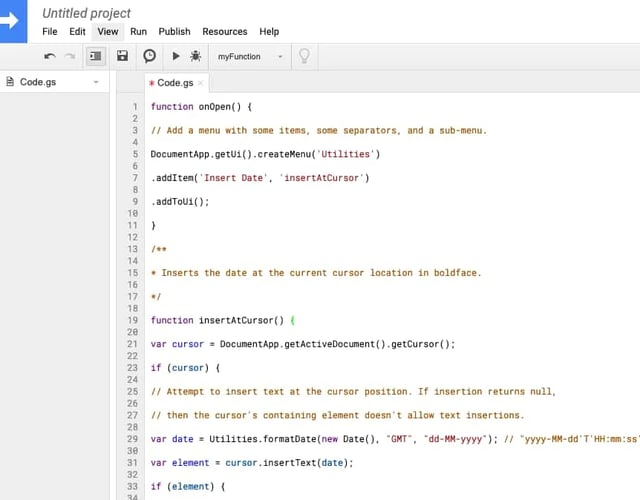Debug the script with the bug icon

click(x=195, y=57)
